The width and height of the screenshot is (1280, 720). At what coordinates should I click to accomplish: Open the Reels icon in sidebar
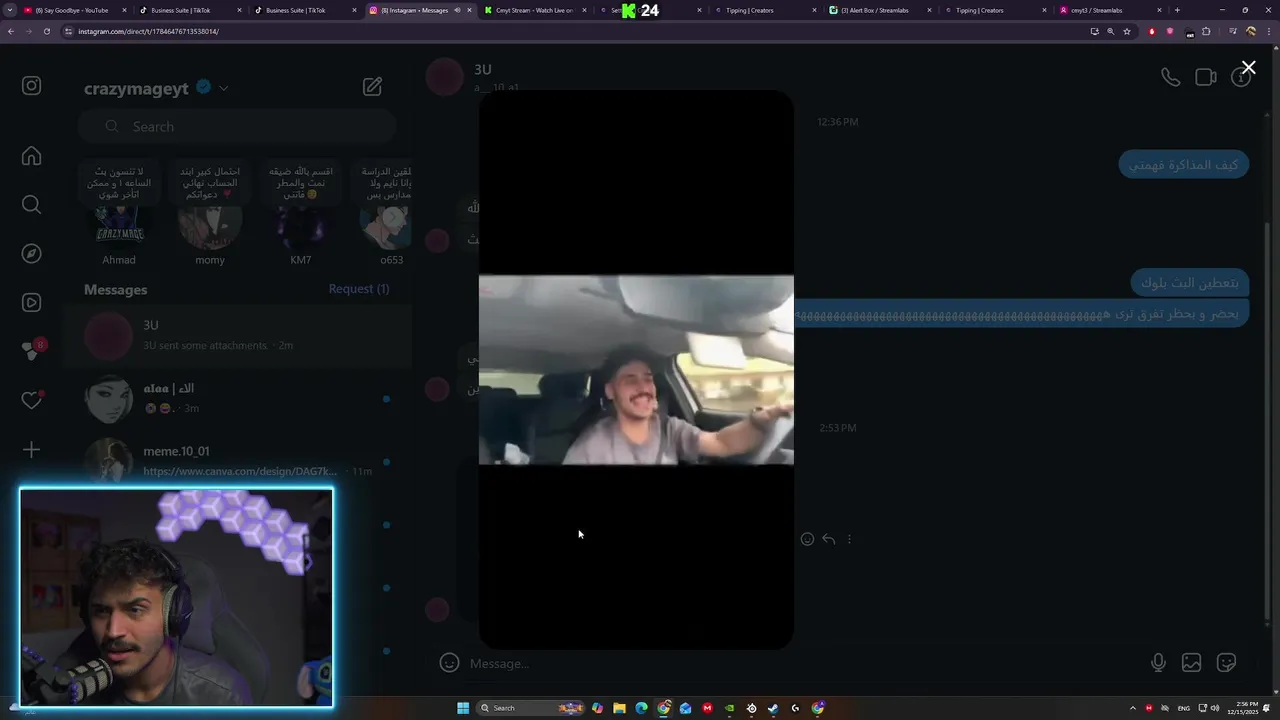(x=31, y=303)
